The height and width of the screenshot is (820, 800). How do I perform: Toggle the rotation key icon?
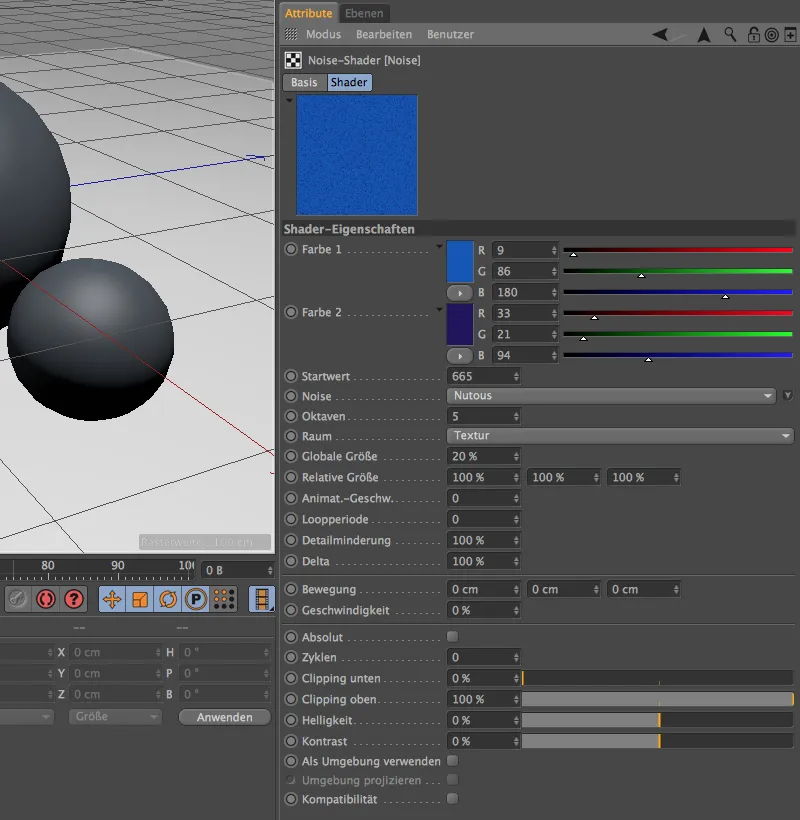pyautogui.click(x=168, y=599)
